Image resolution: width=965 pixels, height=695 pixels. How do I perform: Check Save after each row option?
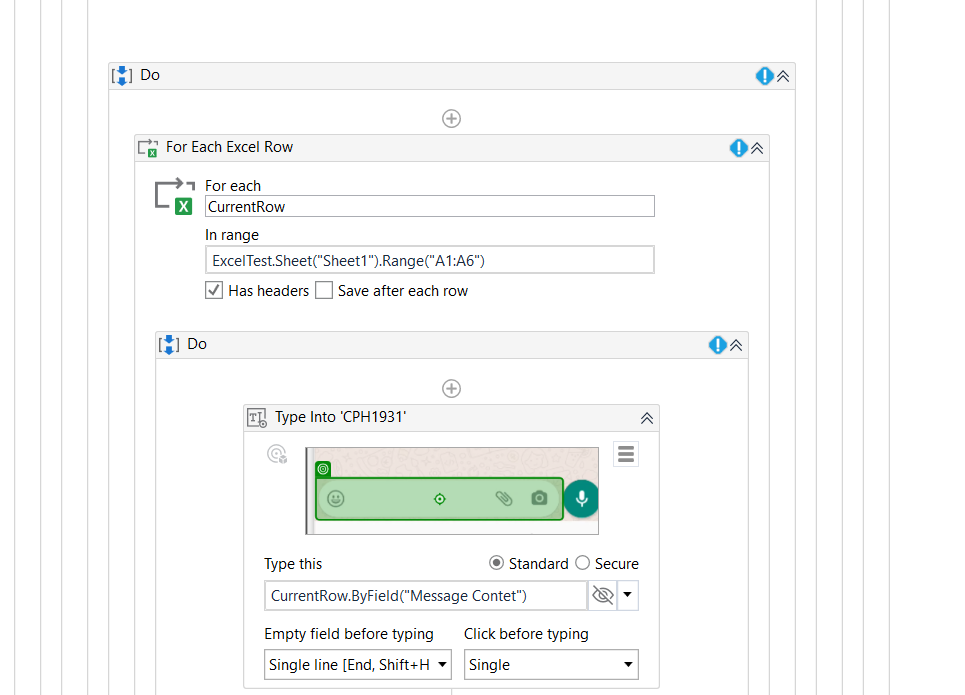click(x=324, y=291)
